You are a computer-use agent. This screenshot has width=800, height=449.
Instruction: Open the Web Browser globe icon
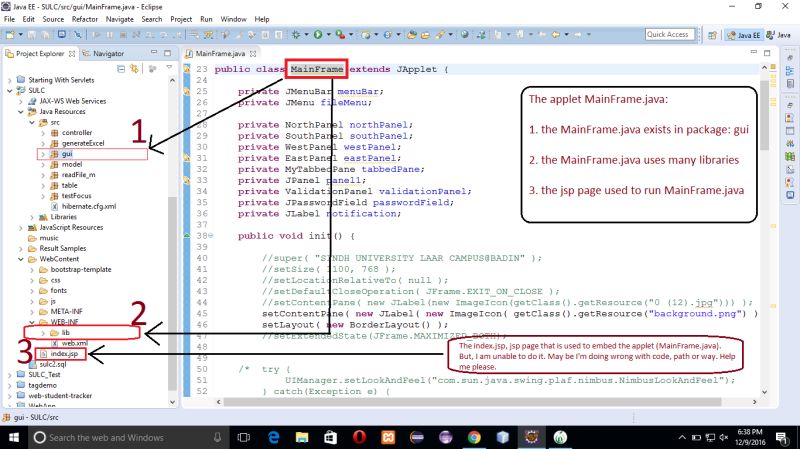(464, 35)
